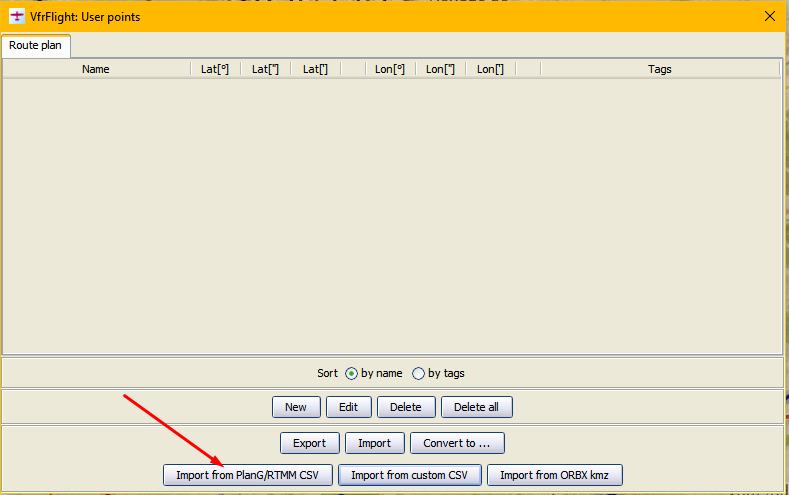789x495 pixels.
Task: Click the Name column header
Action: click(96, 69)
